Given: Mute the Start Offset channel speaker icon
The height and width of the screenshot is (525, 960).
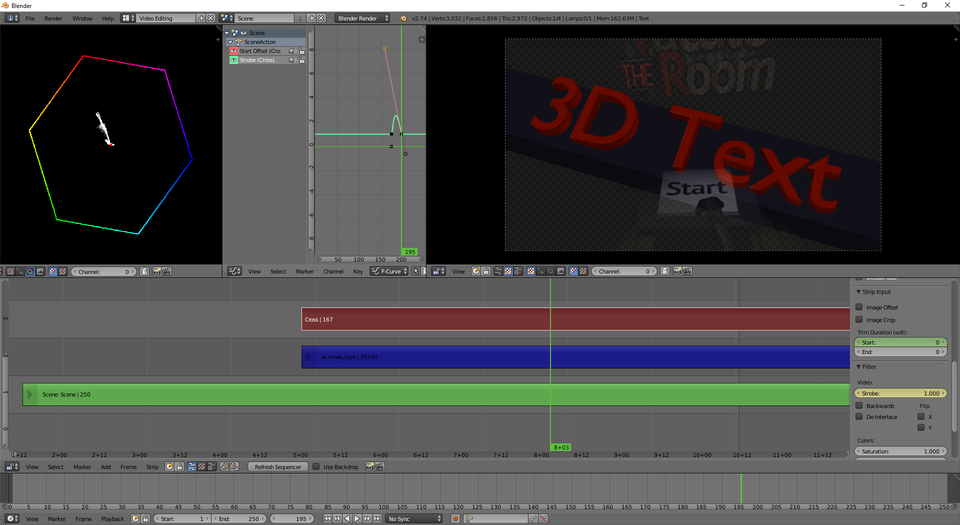Looking at the screenshot, I should [x=292, y=51].
